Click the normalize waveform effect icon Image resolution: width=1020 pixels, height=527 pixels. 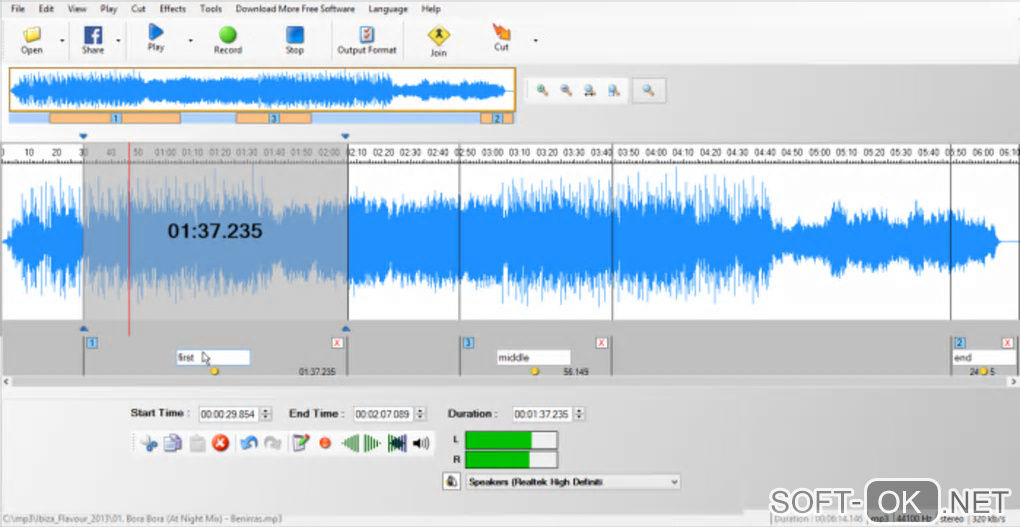pos(397,444)
